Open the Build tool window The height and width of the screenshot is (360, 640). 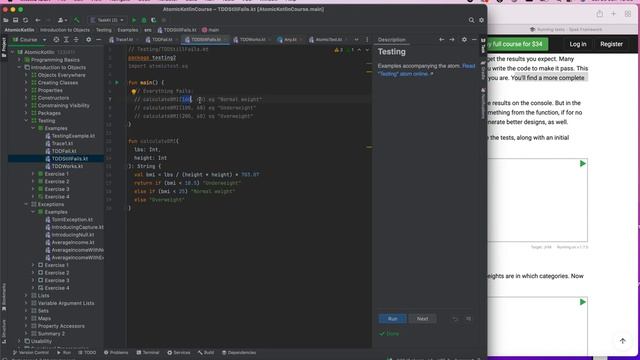pyautogui.click(x=206, y=353)
